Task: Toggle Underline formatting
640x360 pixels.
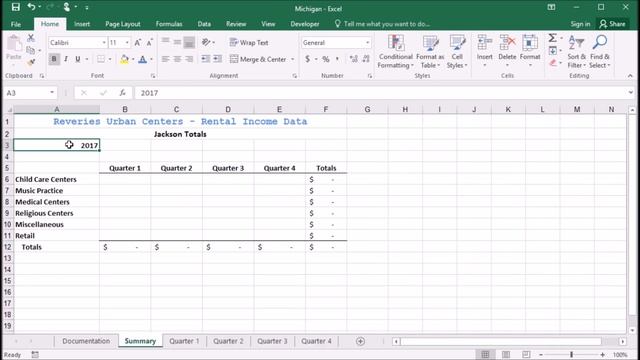Action: click(x=78, y=59)
